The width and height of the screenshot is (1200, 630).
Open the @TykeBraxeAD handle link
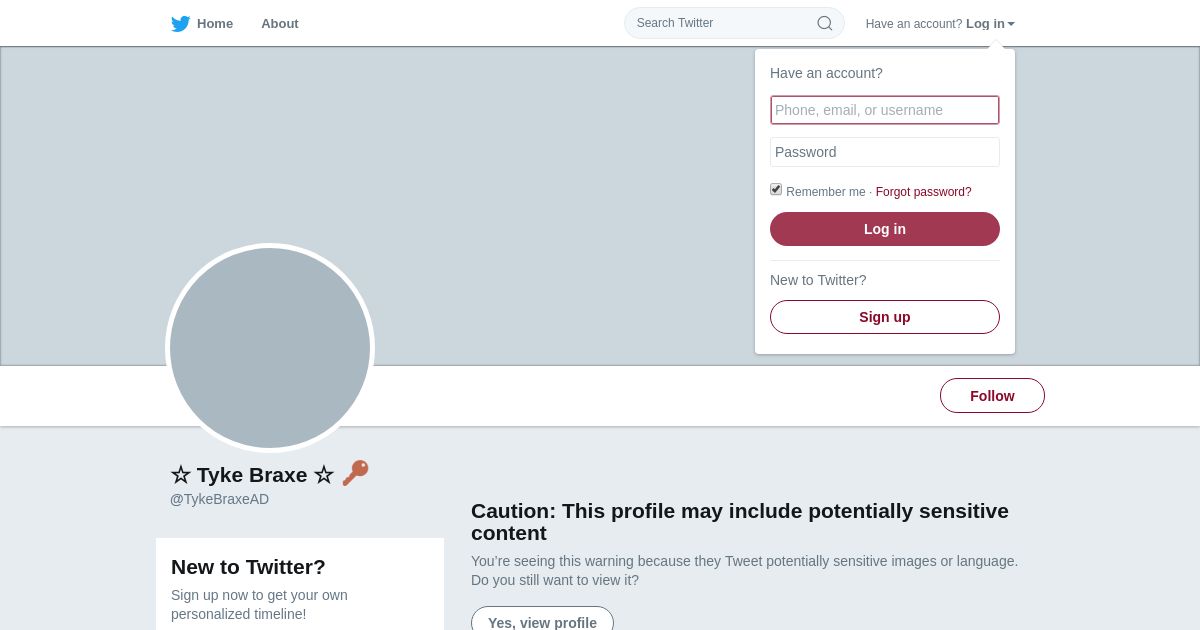coord(219,499)
